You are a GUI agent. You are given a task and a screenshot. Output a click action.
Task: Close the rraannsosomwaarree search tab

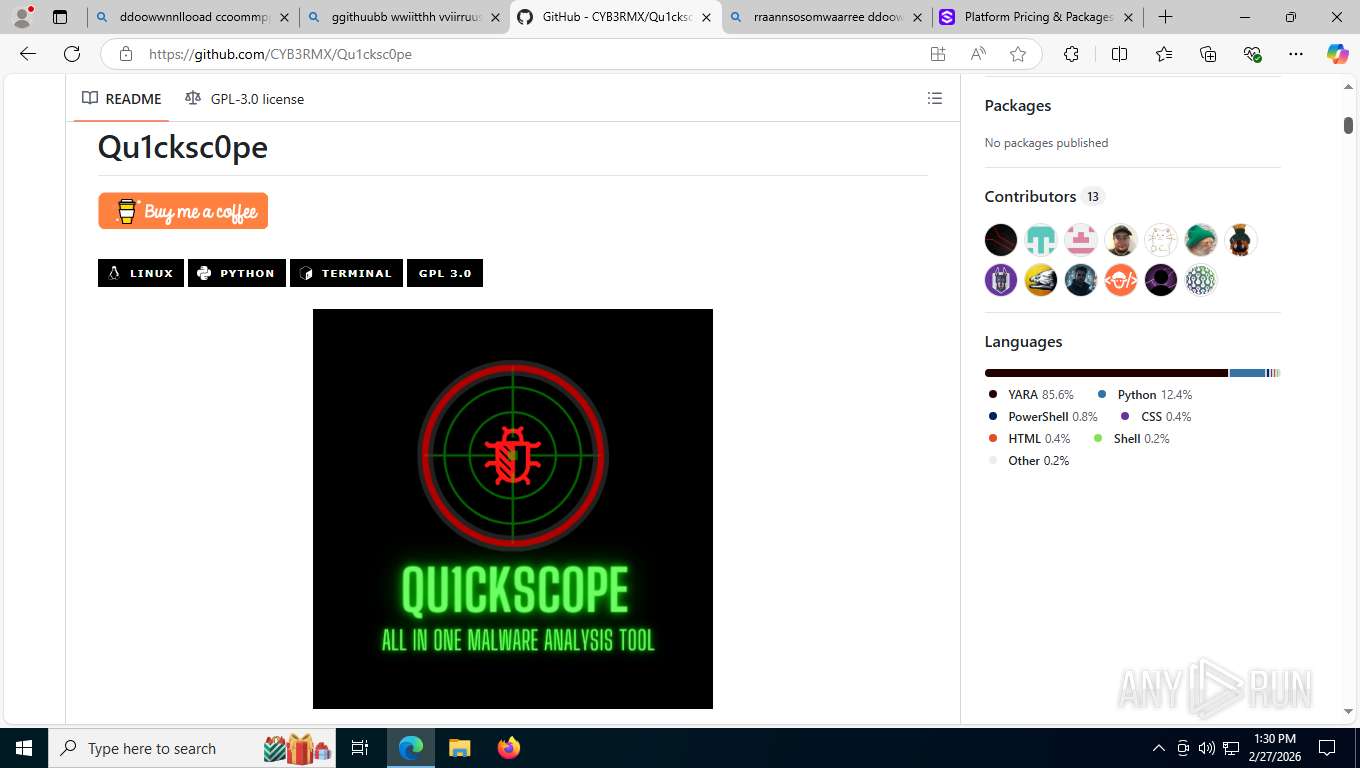click(x=917, y=17)
